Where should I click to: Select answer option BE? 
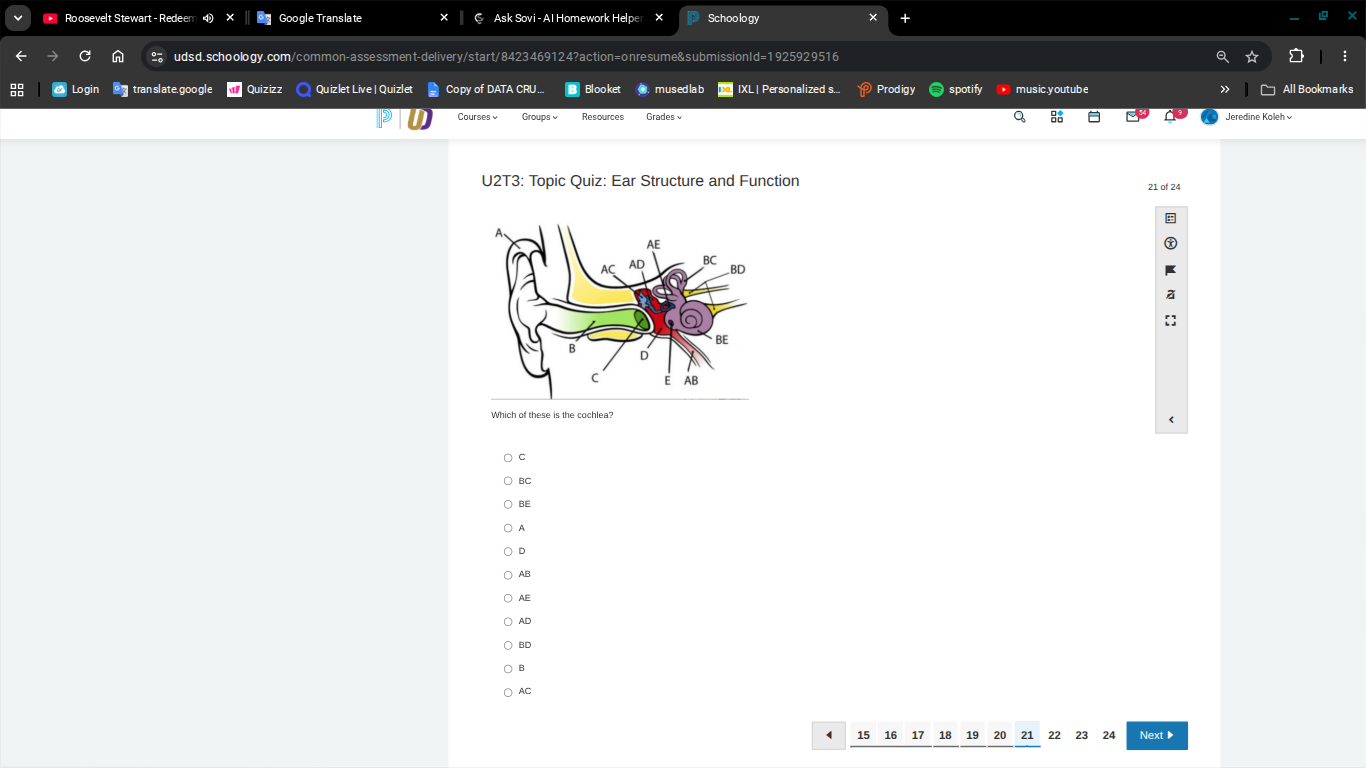click(508, 505)
